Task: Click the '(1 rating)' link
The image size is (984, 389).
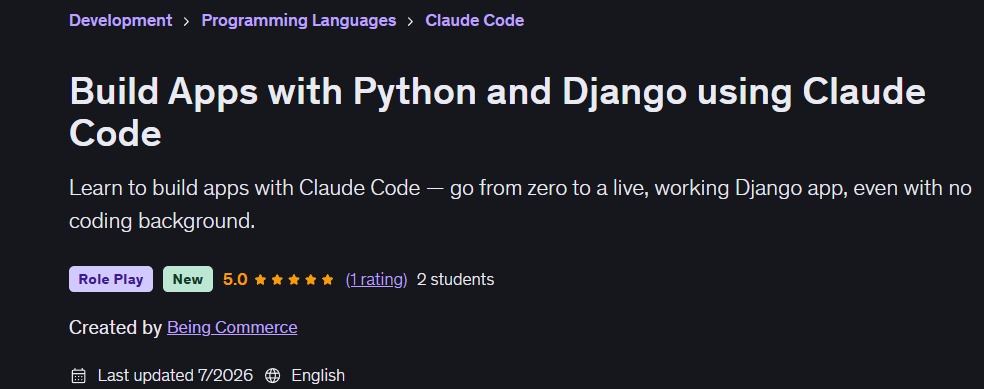Action: point(377,279)
